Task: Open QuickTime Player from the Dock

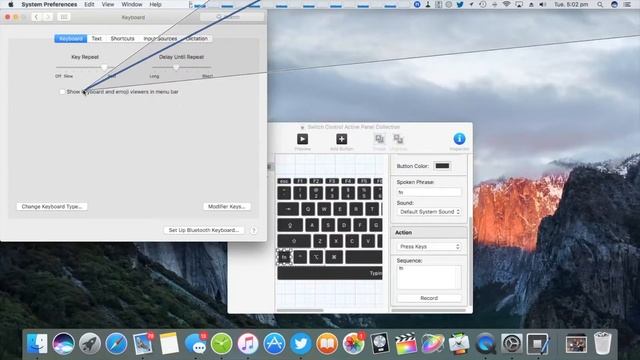Action: (485, 343)
